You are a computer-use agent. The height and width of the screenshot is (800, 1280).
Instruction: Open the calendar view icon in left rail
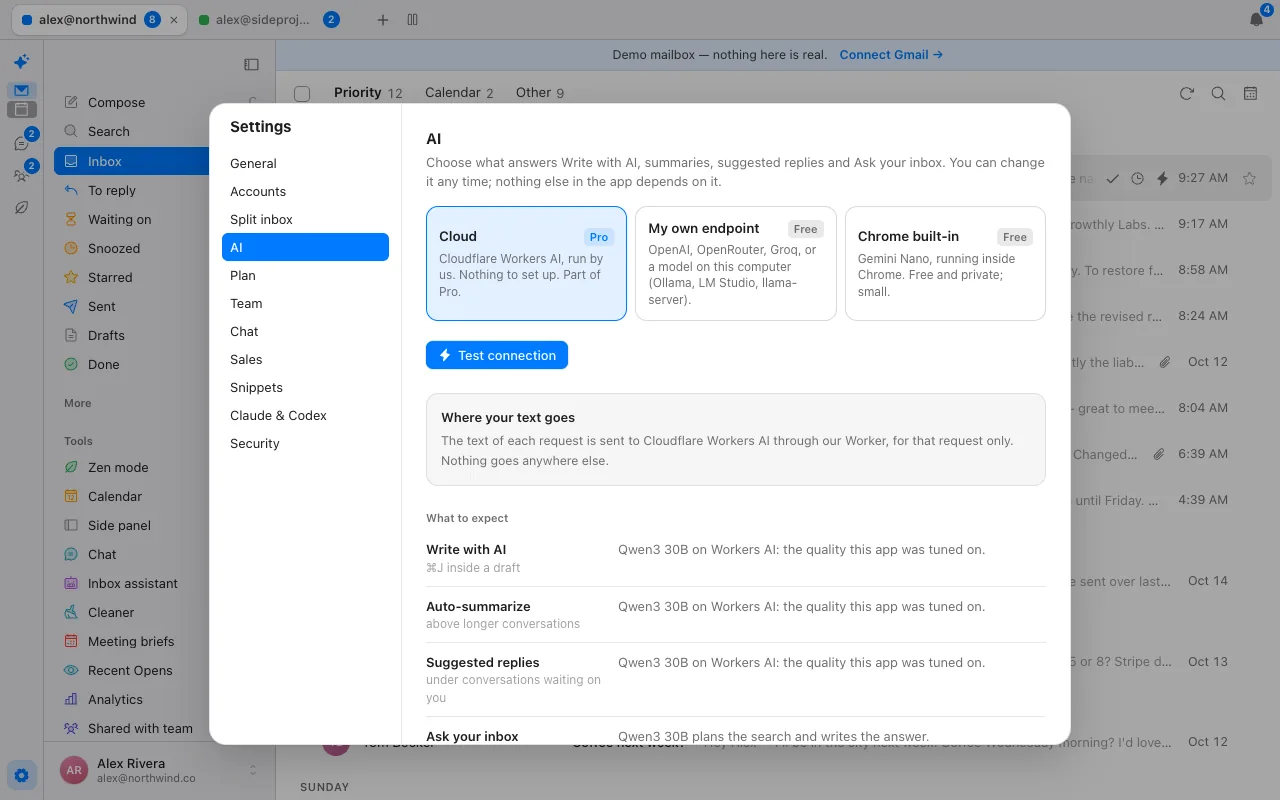[21, 109]
